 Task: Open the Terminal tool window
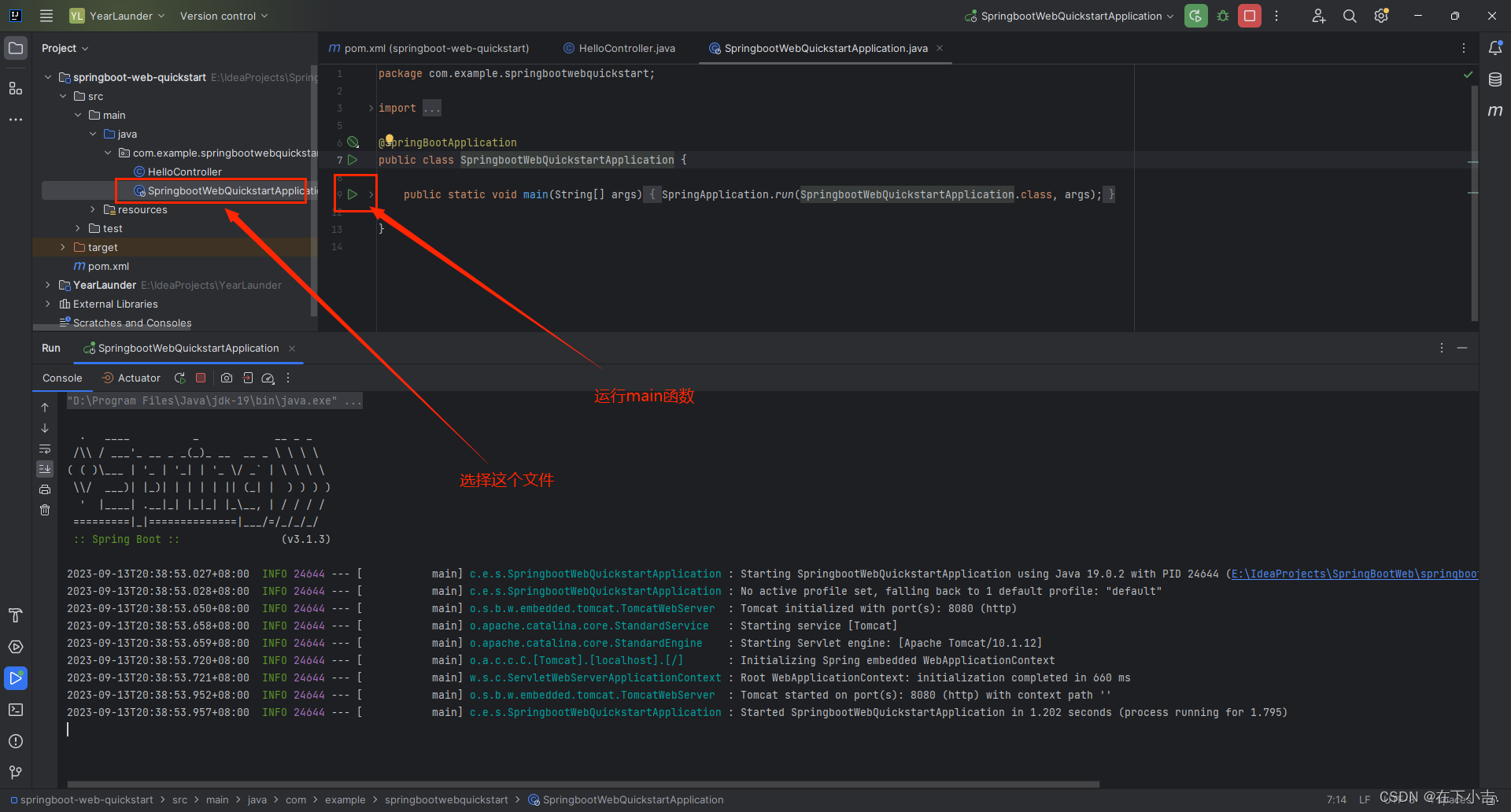pos(16,710)
